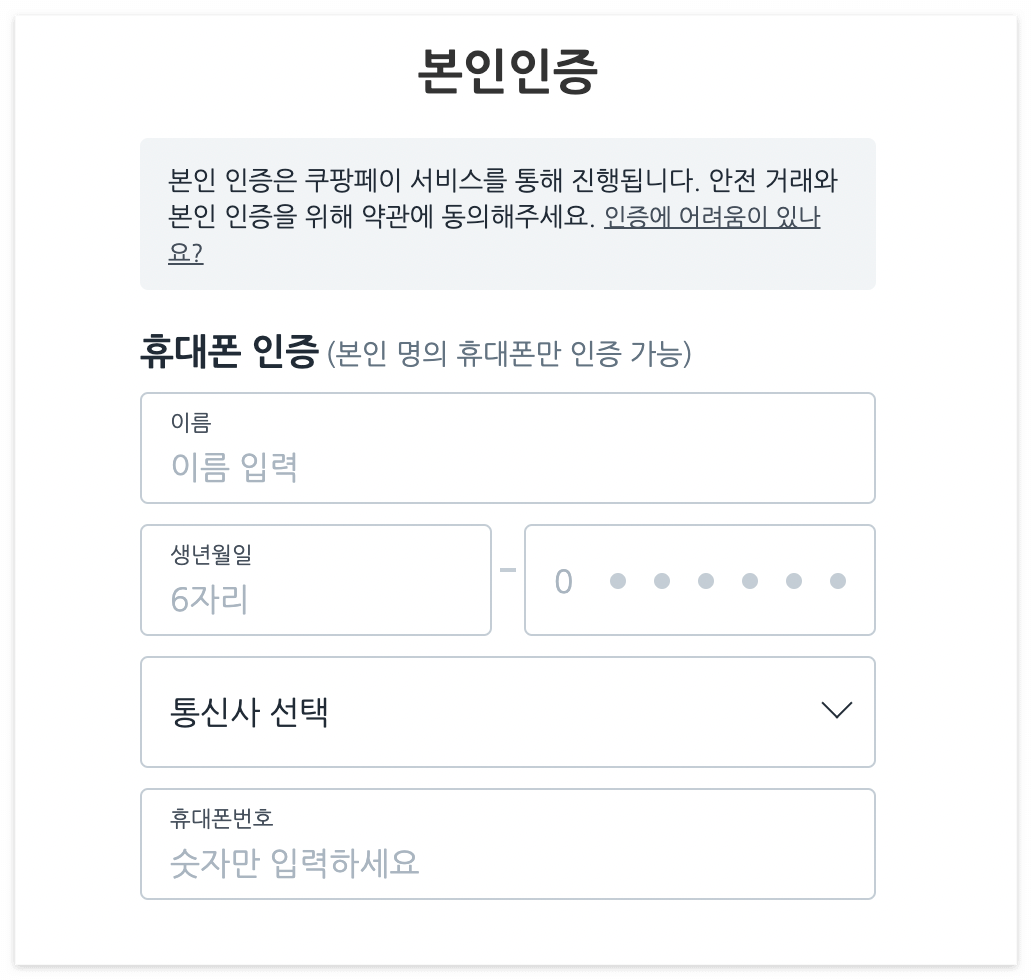Click the last masked dot indicator

coord(836,581)
